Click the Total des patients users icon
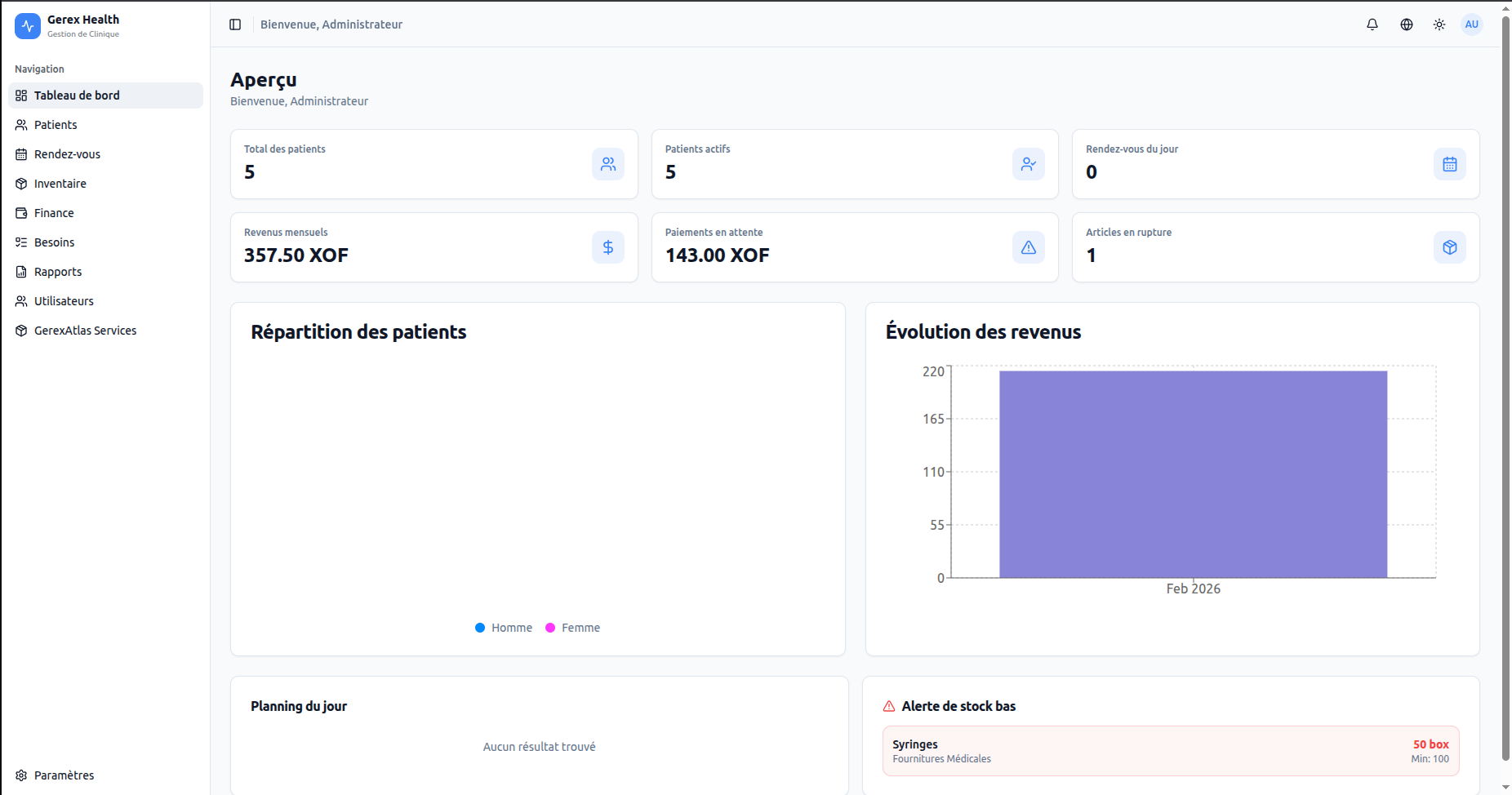The height and width of the screenshot is (795, 1512). pyautogui.click(x=608, y=164)
